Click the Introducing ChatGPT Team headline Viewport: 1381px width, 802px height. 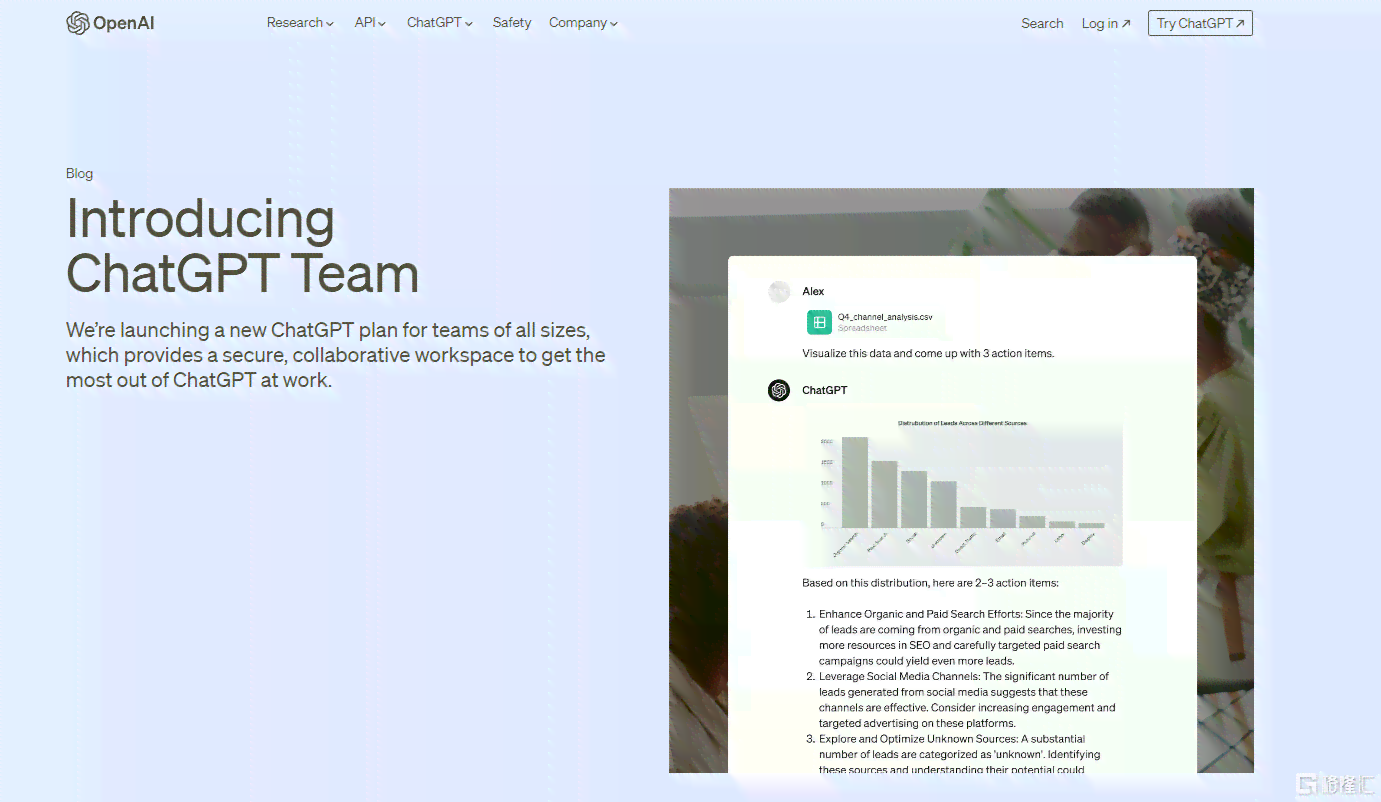point(242,246)
